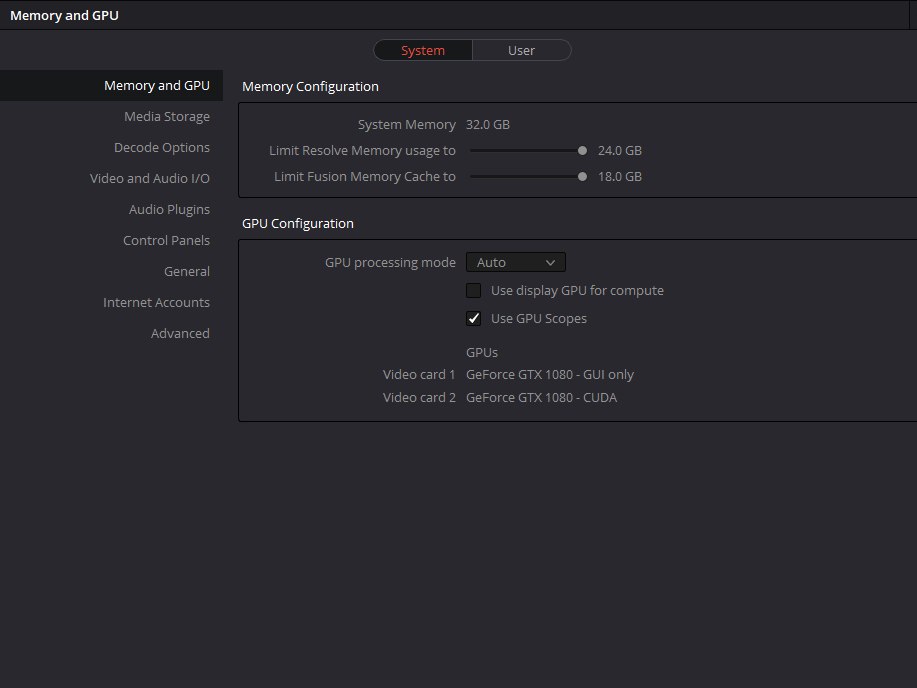The width and height of the screenshot is (917, 688).
Task: Click the Video card 2 label
Action: (x=419, y=398)
